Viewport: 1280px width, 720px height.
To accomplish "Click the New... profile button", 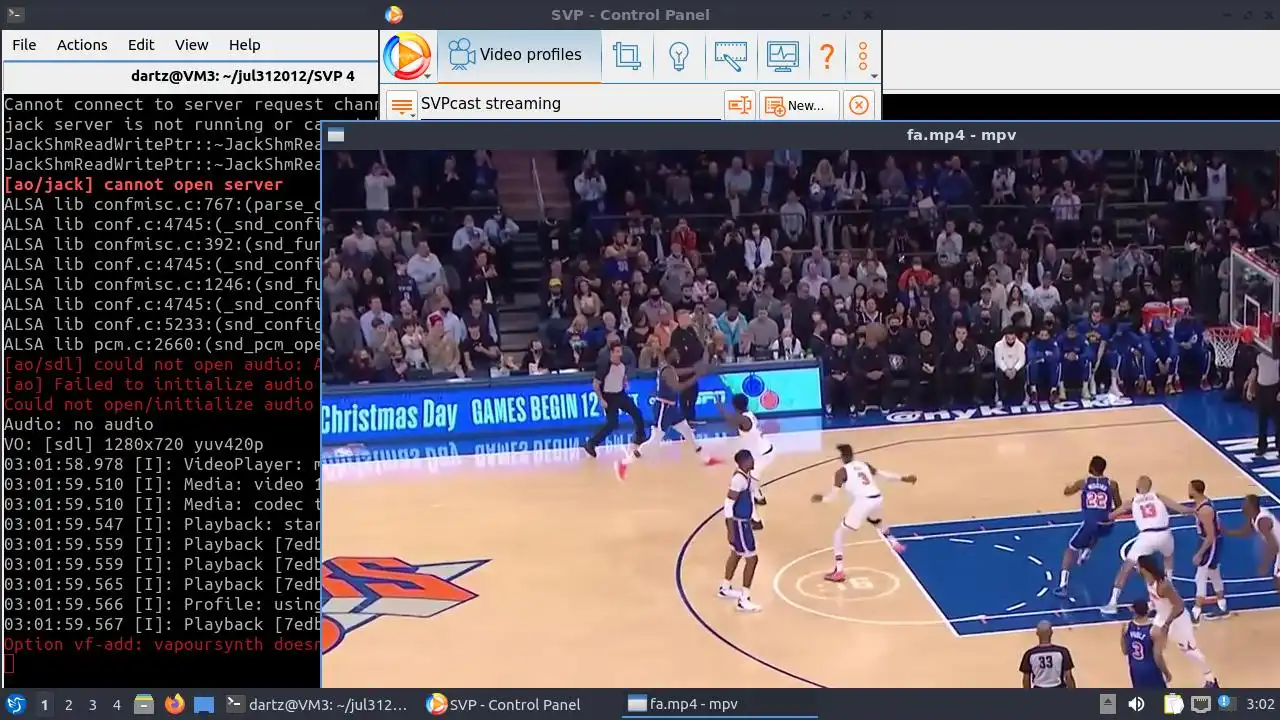I will point(799,105).
